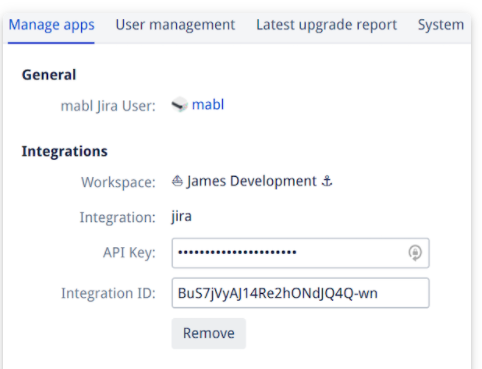Click the mabl user avatar icon

[180, 105]
